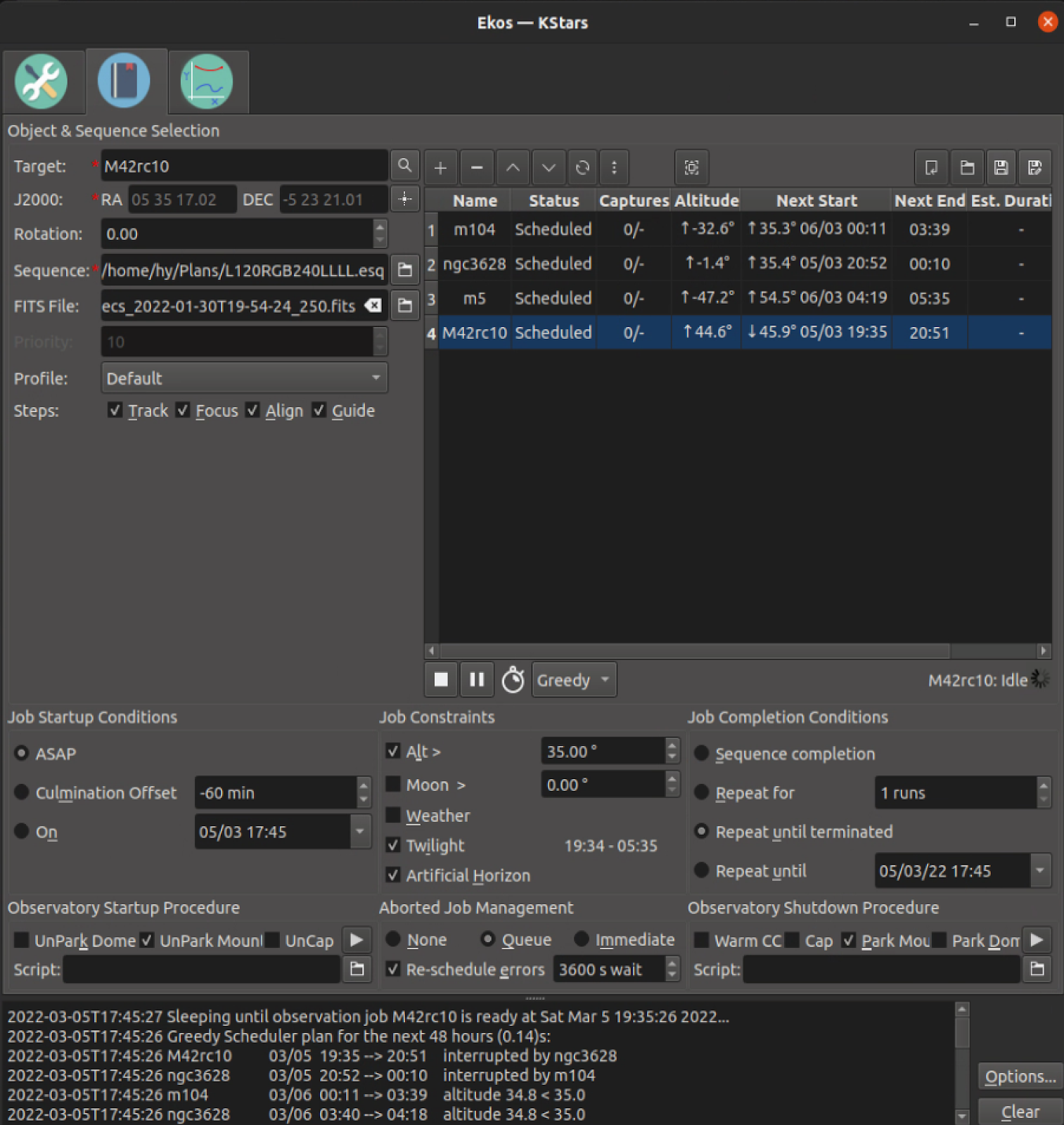Choose Repeat until terminated
1064x1125 pixels.
[701, 831]
